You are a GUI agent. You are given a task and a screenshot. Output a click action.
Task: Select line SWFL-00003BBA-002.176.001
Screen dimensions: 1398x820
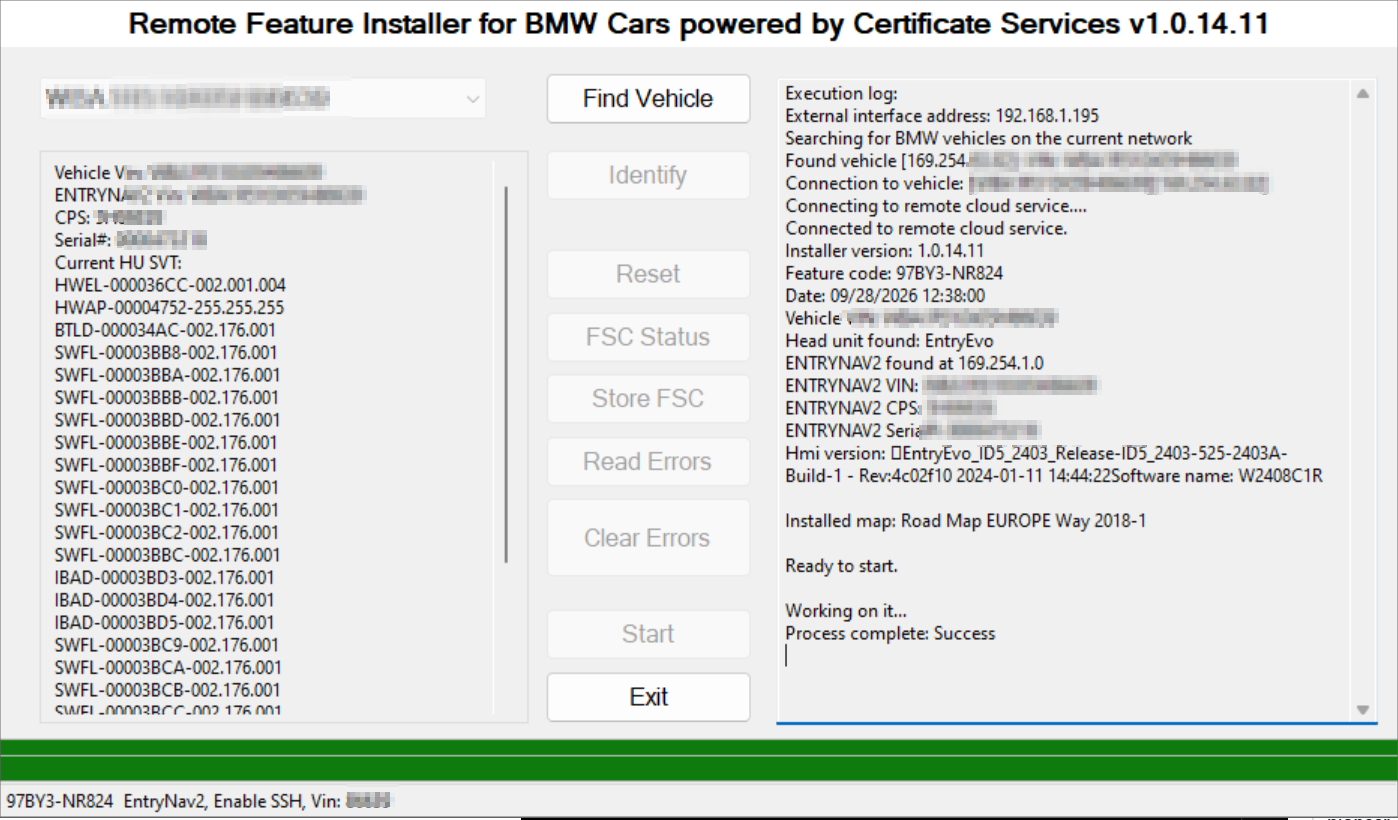pyautogui.click(x=167, y=375)
